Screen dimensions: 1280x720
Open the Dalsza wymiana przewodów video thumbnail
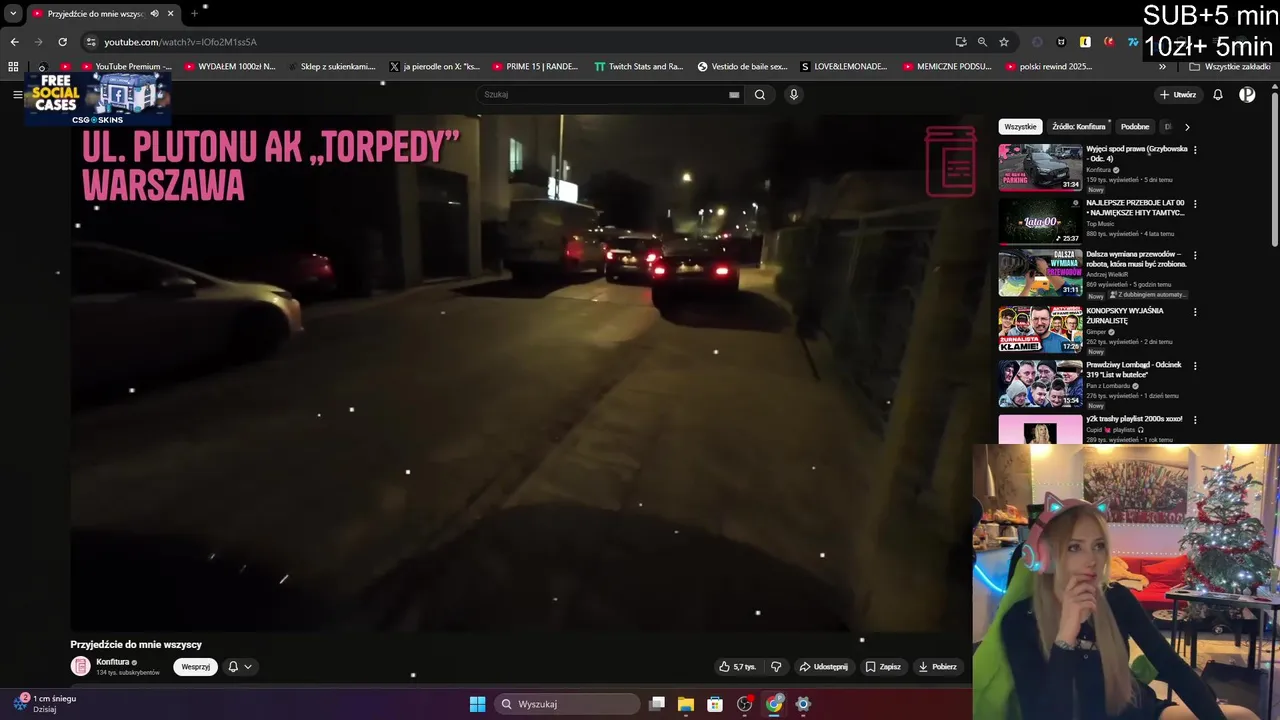coord(1040,273)
